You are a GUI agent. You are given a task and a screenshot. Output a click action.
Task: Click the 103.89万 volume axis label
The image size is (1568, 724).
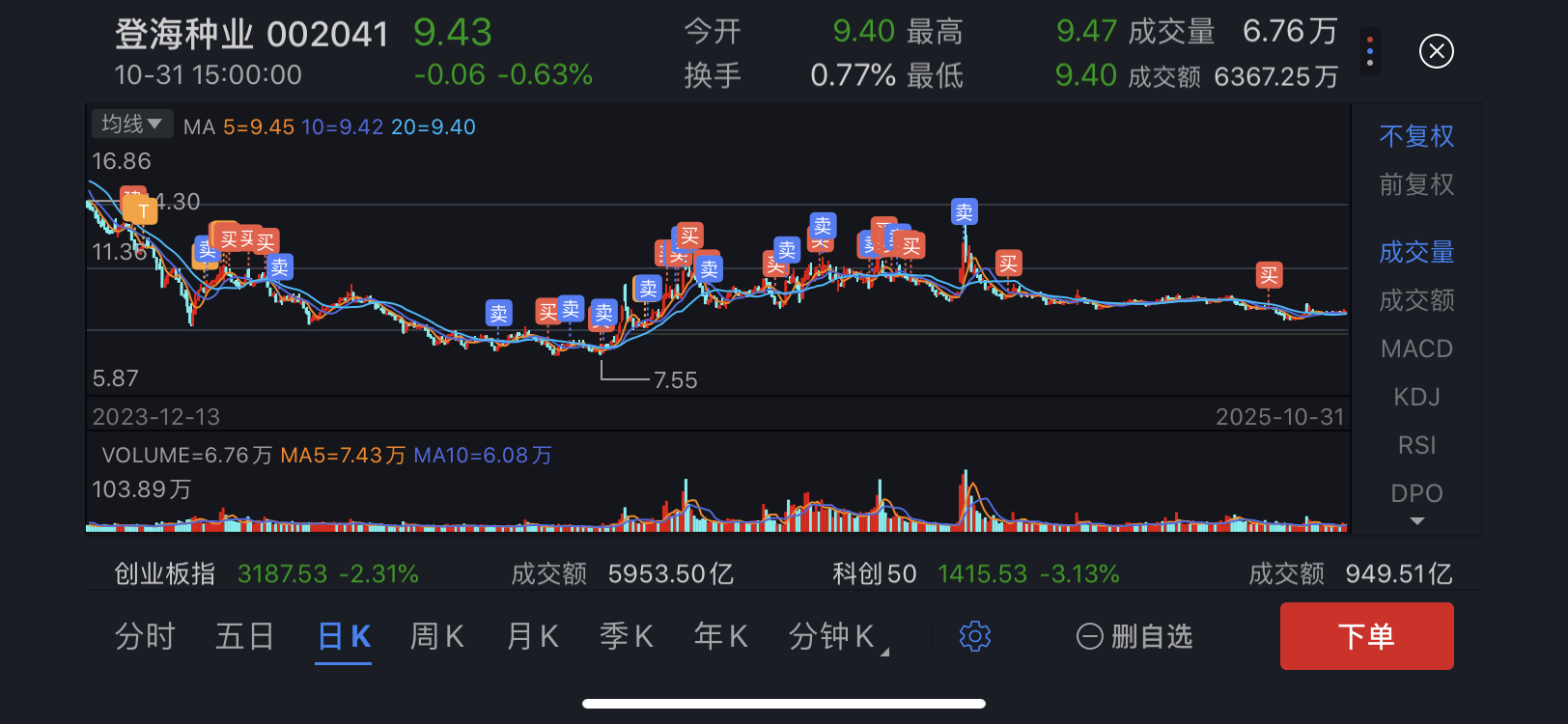point(142,489)
